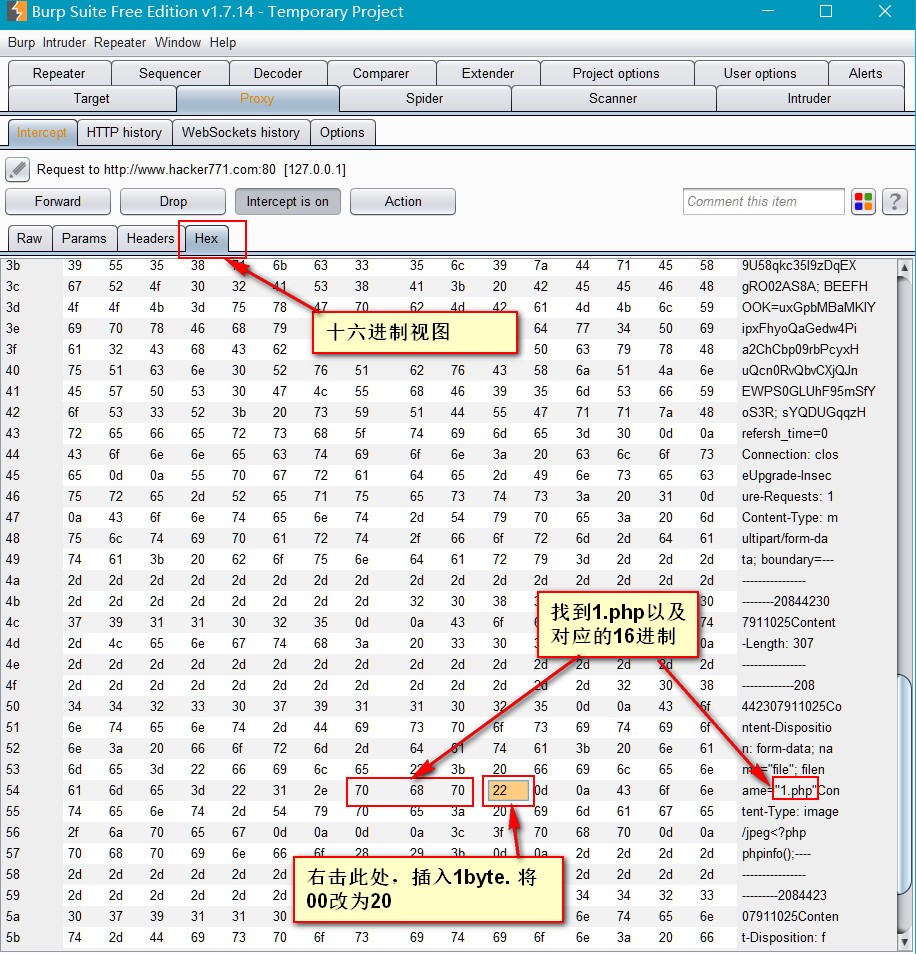Switch to the Raw view tab
The image size is (916, 954).
click(x=30, y=238)
